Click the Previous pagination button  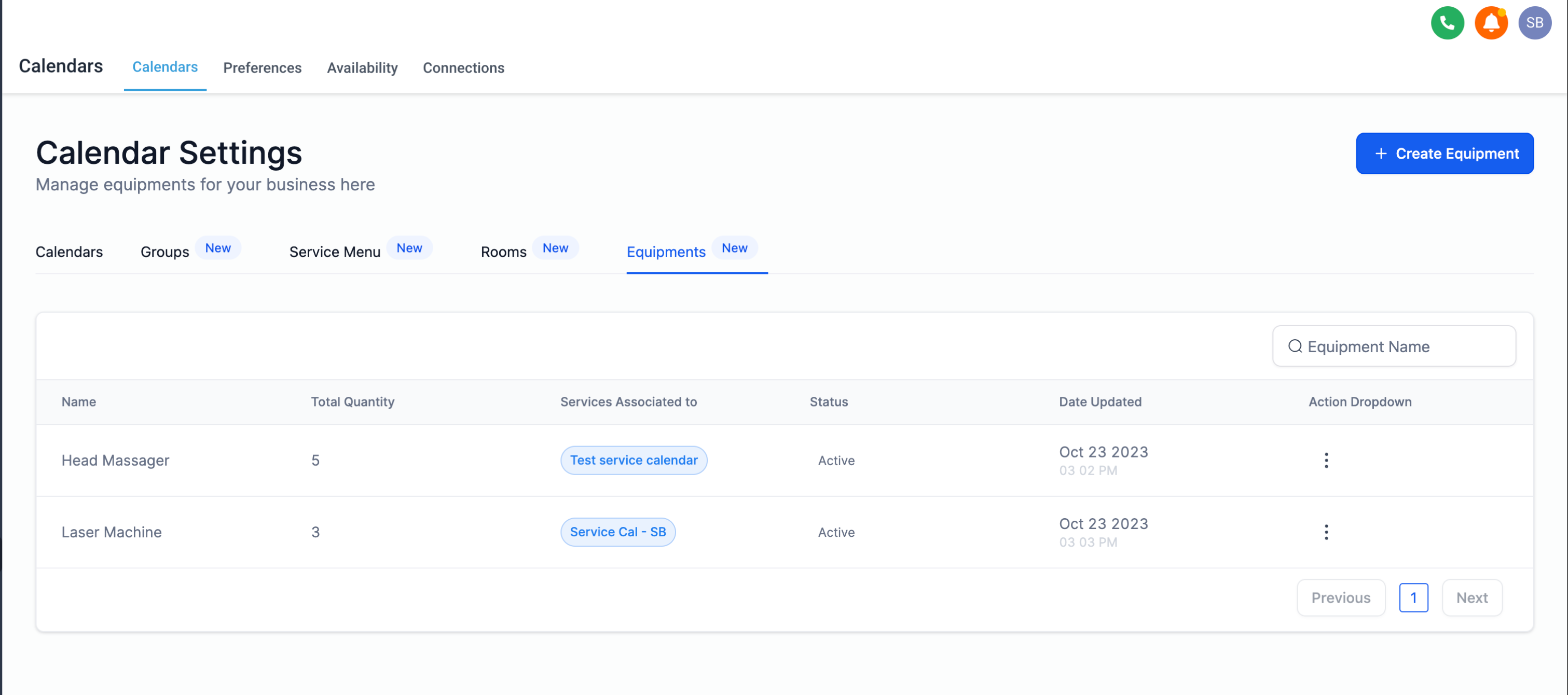click(1340, 597)
